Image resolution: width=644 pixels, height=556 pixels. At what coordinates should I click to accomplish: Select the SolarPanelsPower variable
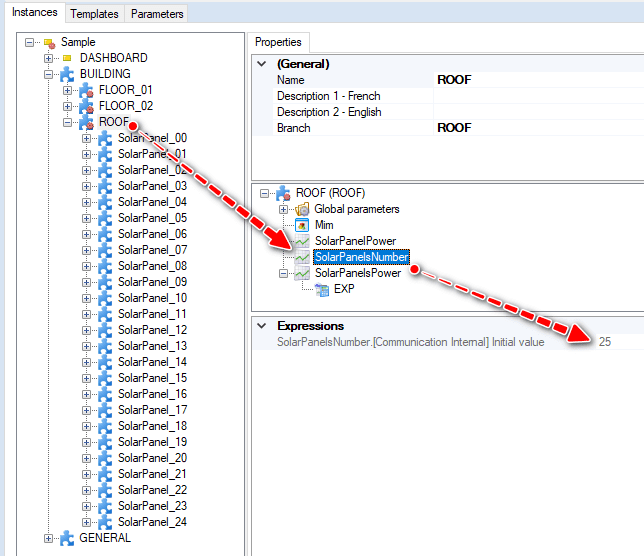(x=357, y=273)
